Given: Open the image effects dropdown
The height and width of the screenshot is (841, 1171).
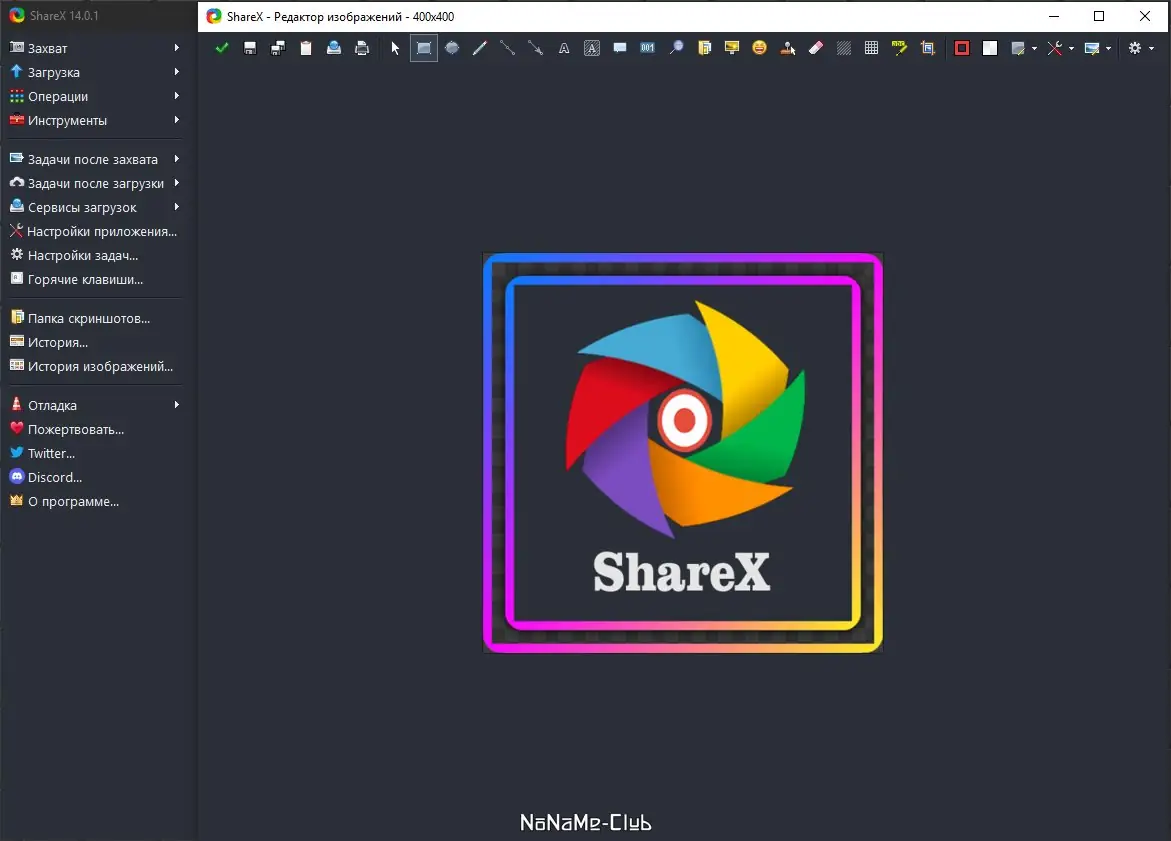Looking at the screenshot, I should (1097, 48).
